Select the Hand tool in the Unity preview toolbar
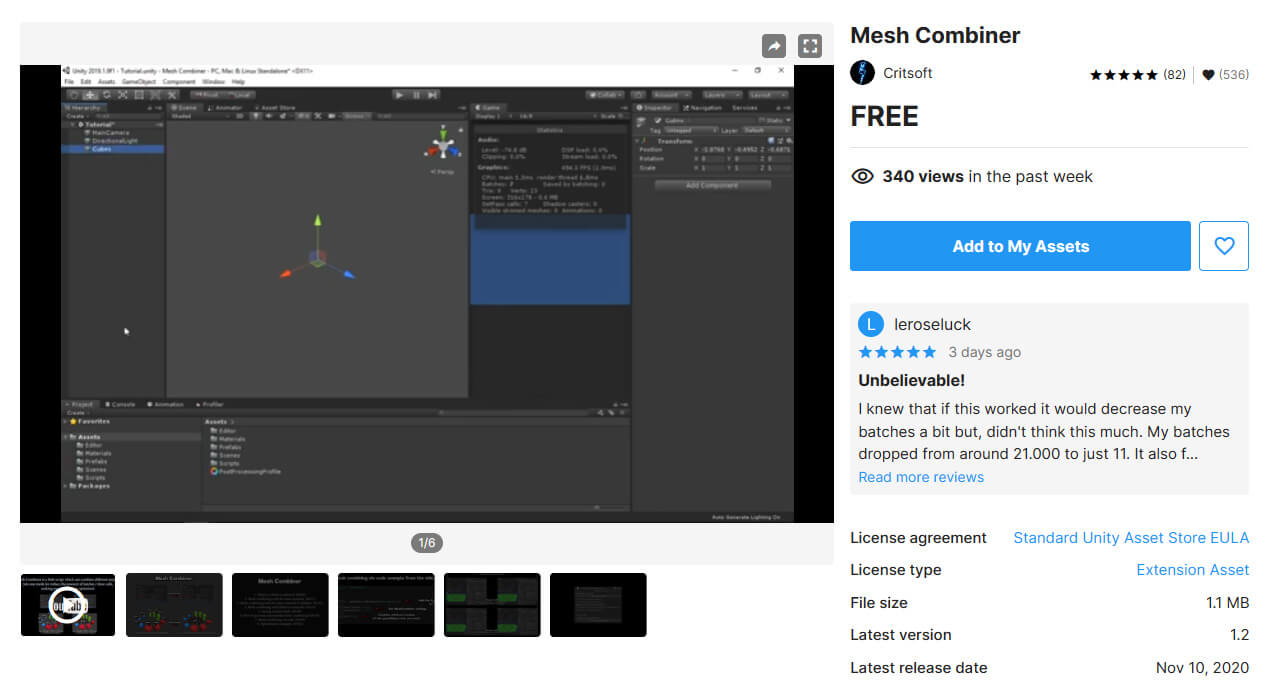 click(73, 95)
